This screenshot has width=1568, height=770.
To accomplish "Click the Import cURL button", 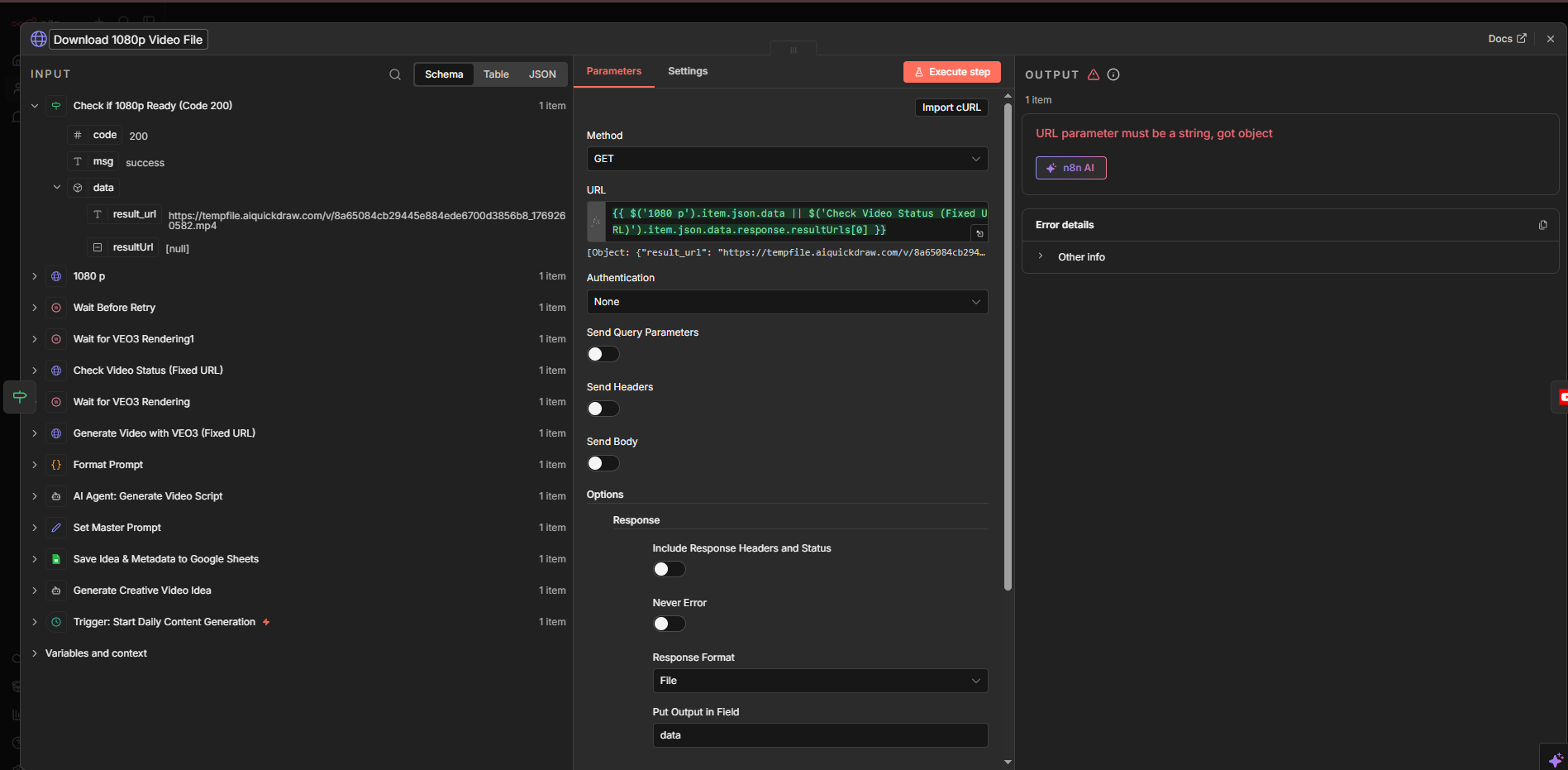I will [951, 108].
